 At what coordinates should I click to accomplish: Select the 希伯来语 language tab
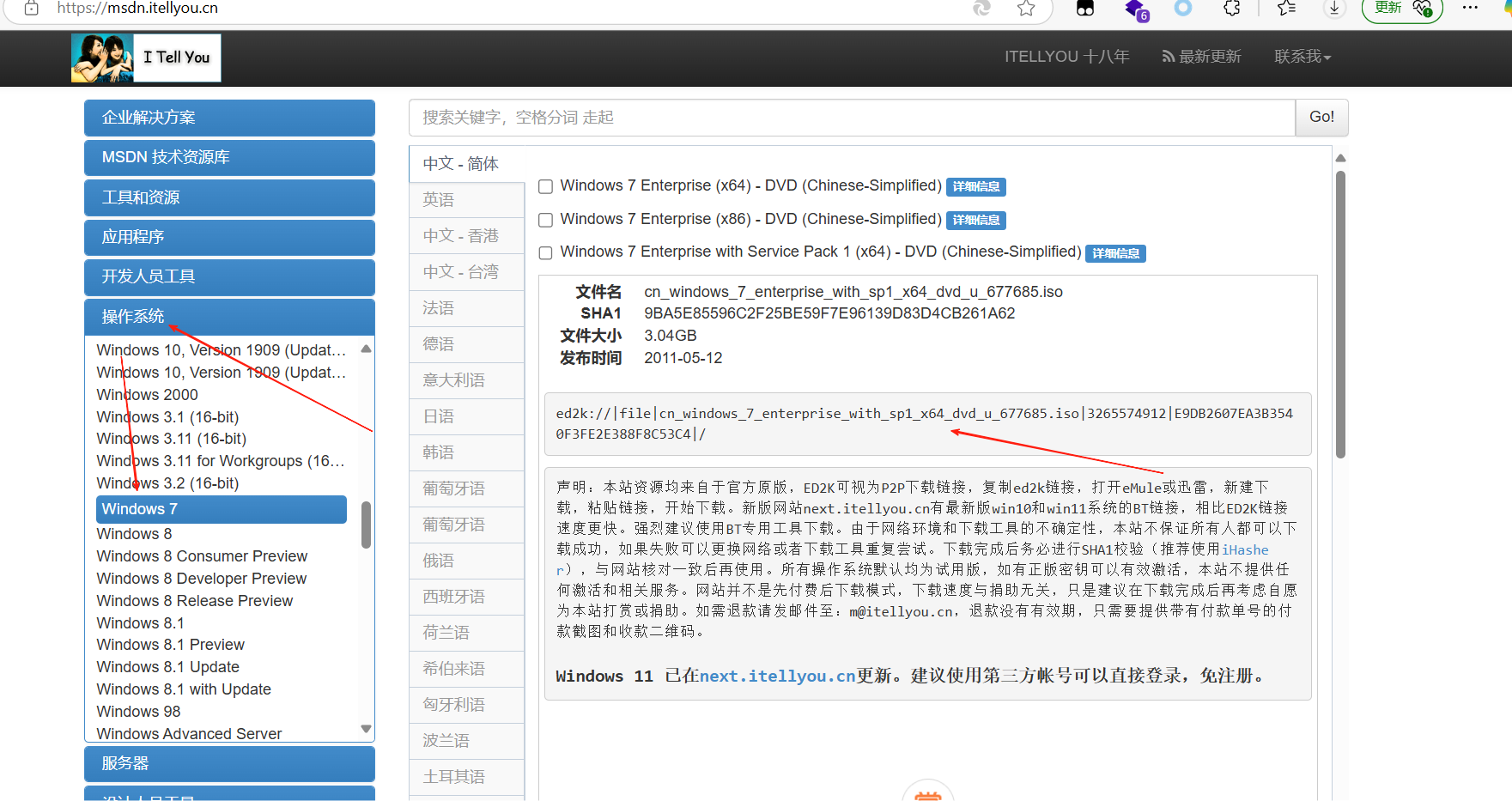tap(467, 669)
